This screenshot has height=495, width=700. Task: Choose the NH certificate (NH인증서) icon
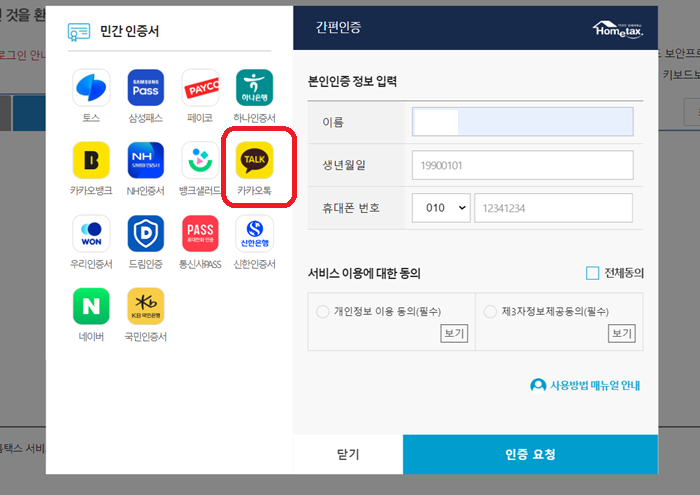146,160
